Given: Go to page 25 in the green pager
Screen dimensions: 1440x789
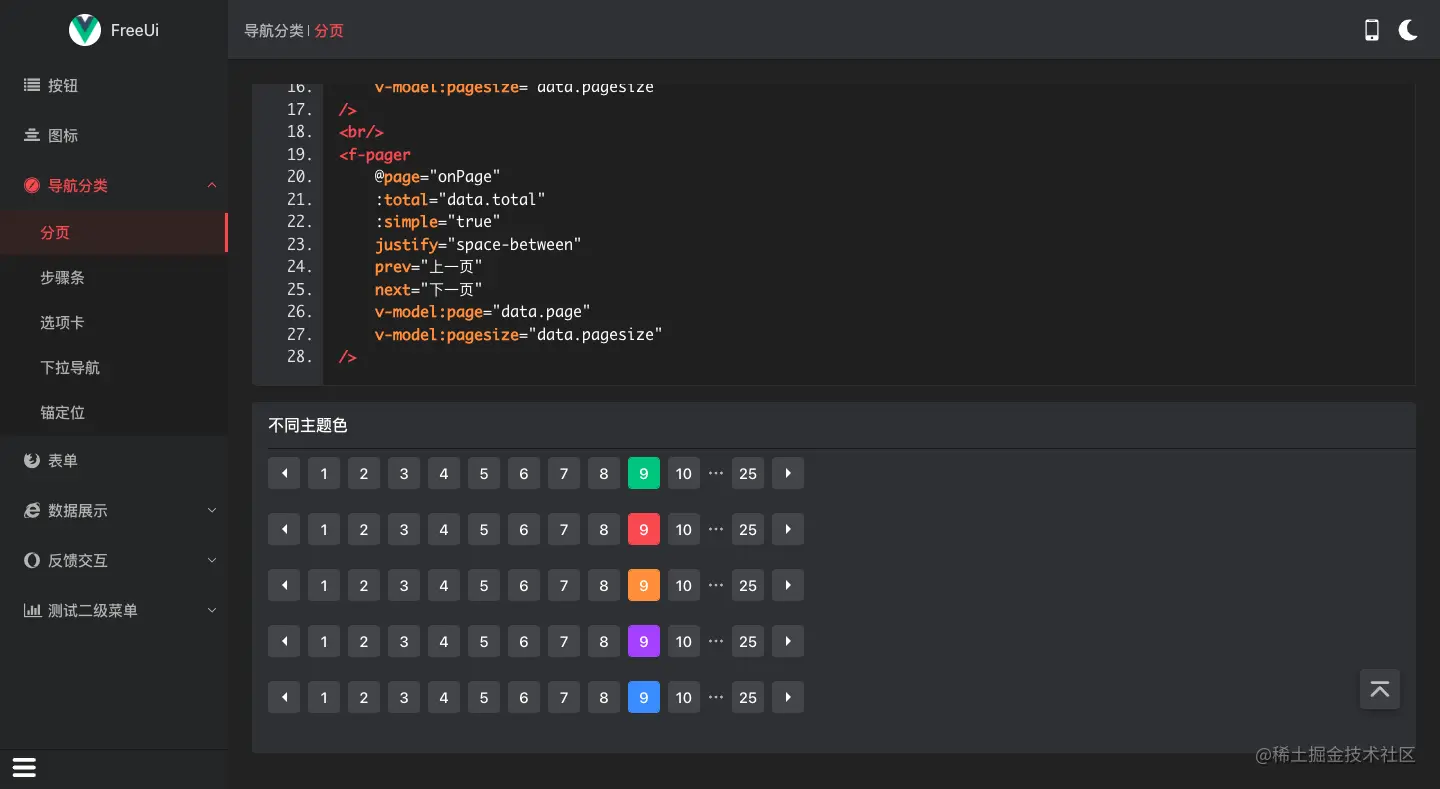Looking at the screenshot, I should click(x=748, y=474).
